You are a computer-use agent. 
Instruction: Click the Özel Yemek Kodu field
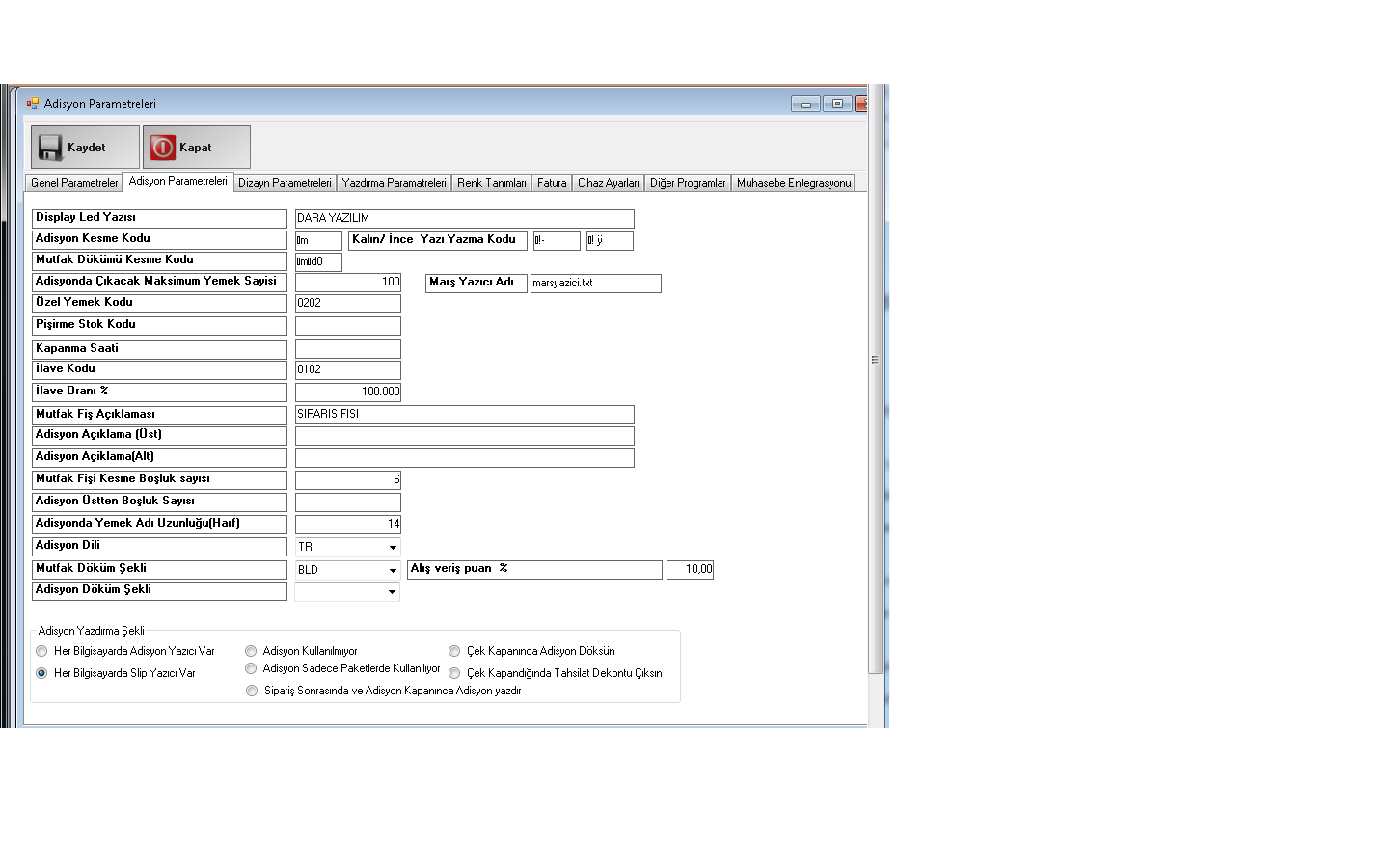348,304
